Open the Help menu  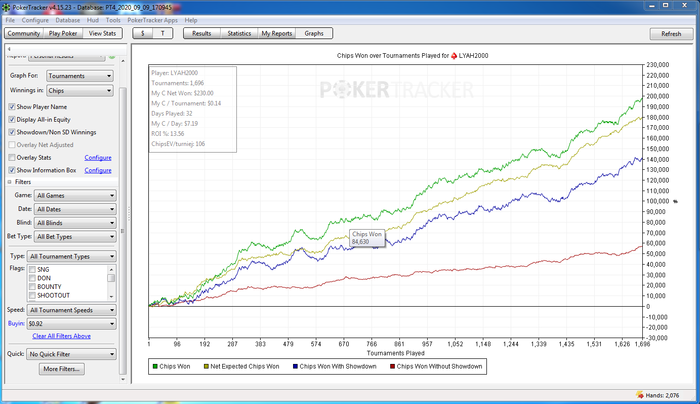click(191, 21)
